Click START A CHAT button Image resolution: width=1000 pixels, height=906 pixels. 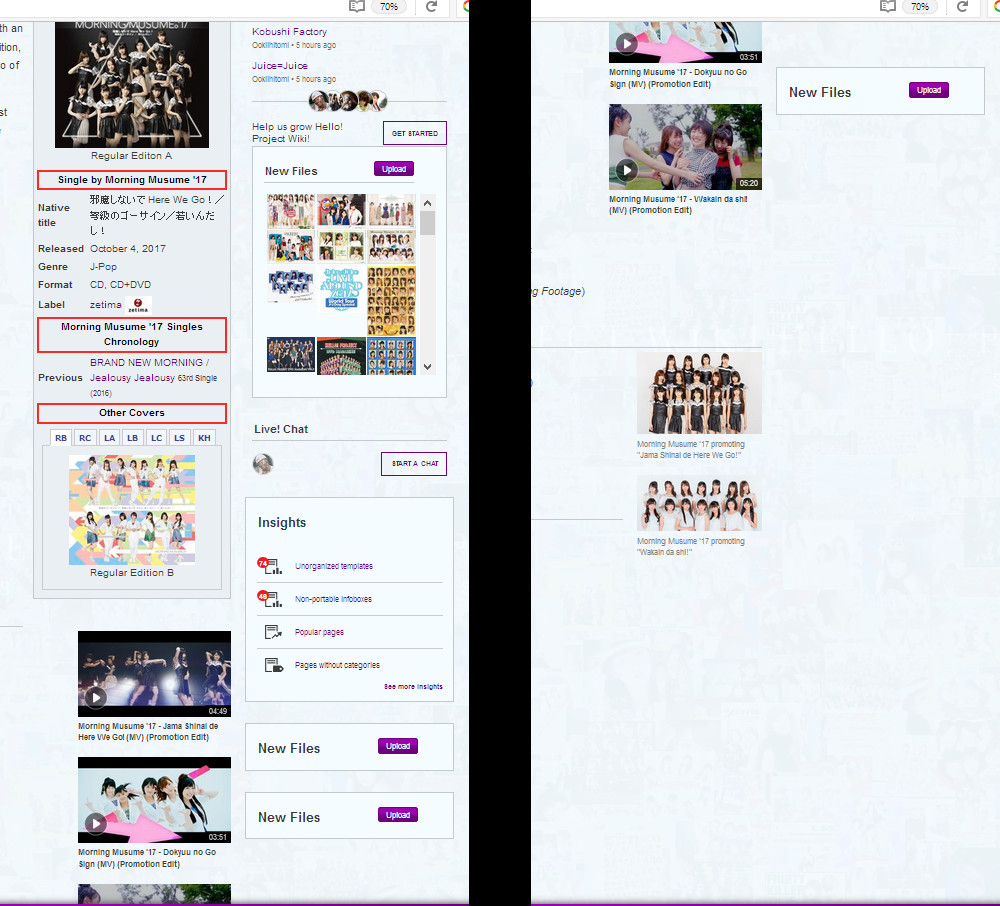pos(414,464)
